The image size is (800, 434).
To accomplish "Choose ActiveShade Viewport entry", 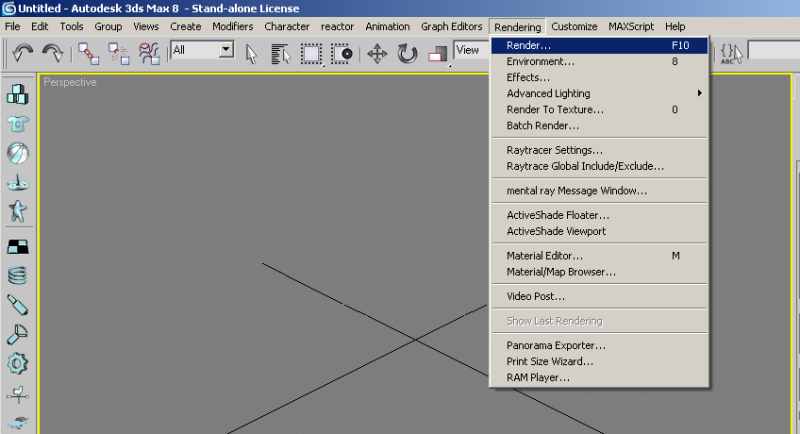I will [x=599, y=231].
